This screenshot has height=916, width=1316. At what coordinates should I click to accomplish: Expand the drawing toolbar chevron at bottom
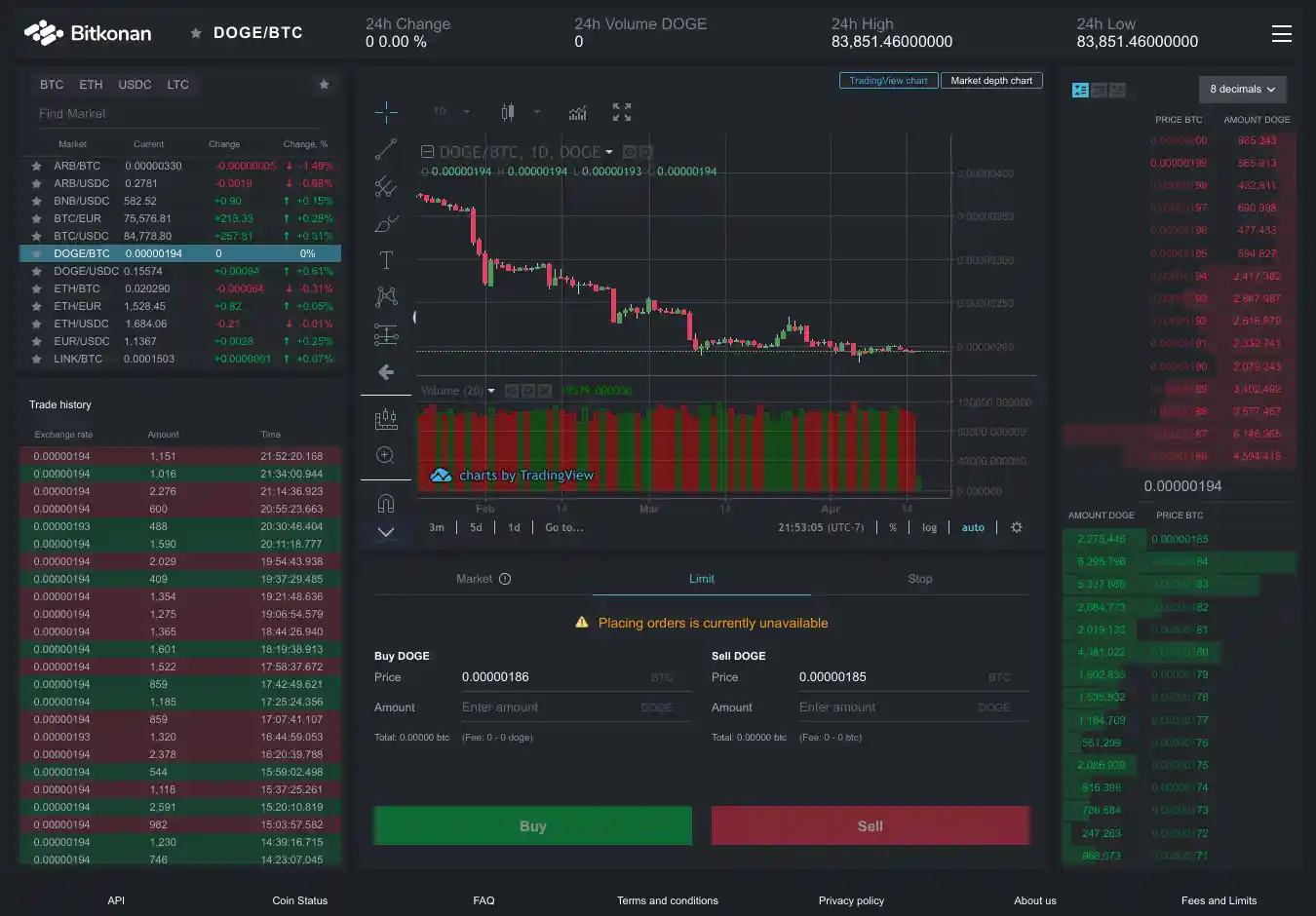tap(386, 532)
